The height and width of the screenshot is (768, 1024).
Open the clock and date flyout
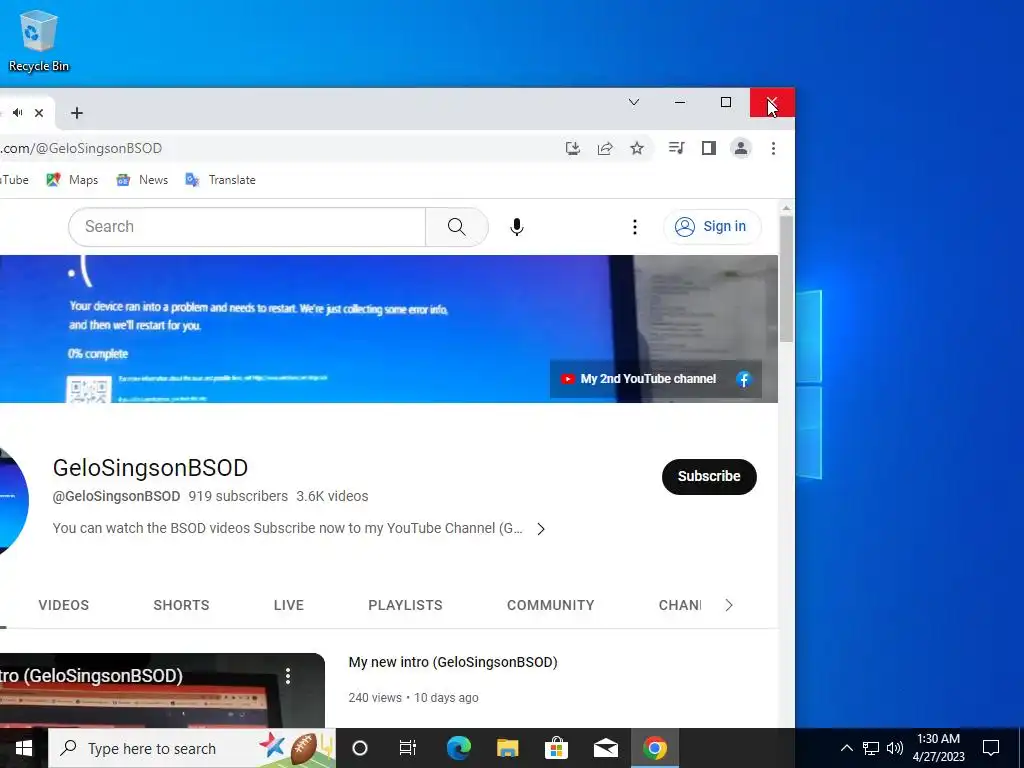pyautogui.click(x=938, y=748)
